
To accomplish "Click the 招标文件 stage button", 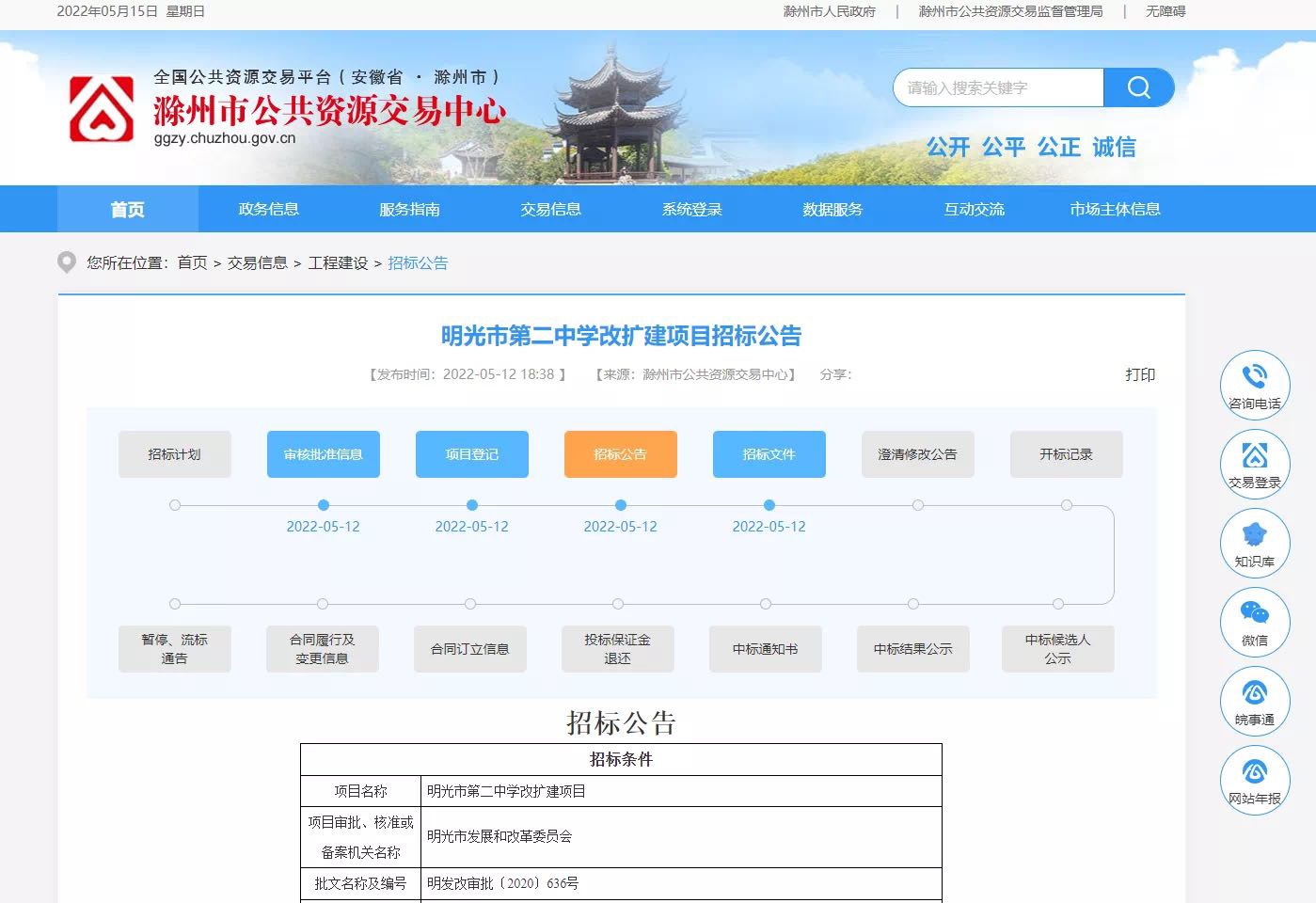I will [769, 454].
